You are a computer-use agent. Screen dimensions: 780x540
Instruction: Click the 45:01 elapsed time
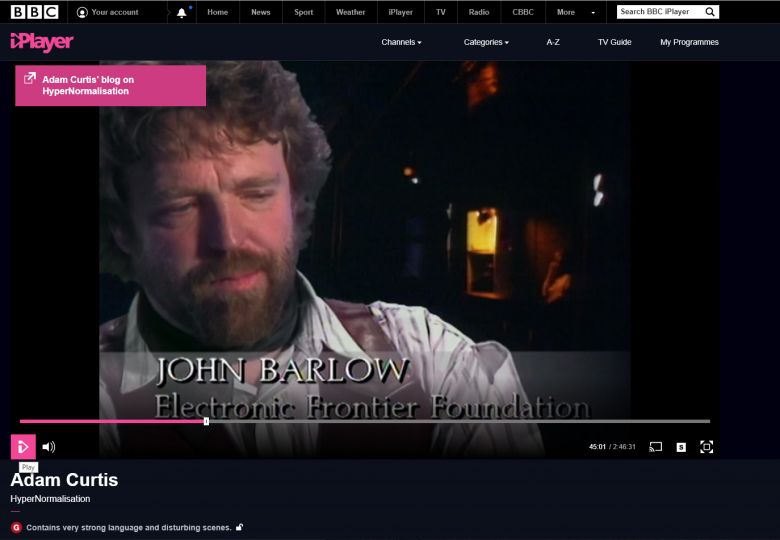tap(597, 447)
